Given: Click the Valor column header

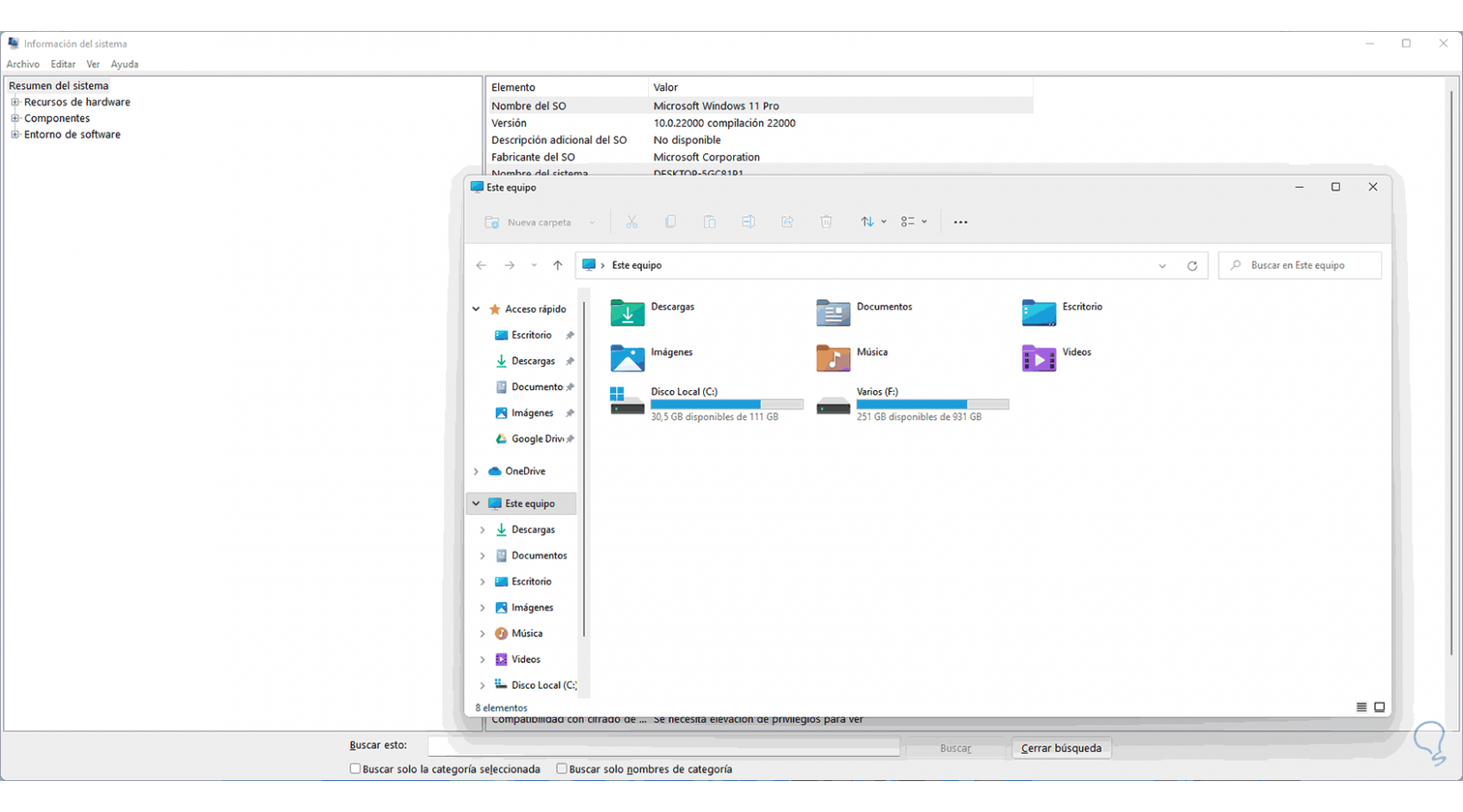Looking at the screenshot, I should click(841, 87).
